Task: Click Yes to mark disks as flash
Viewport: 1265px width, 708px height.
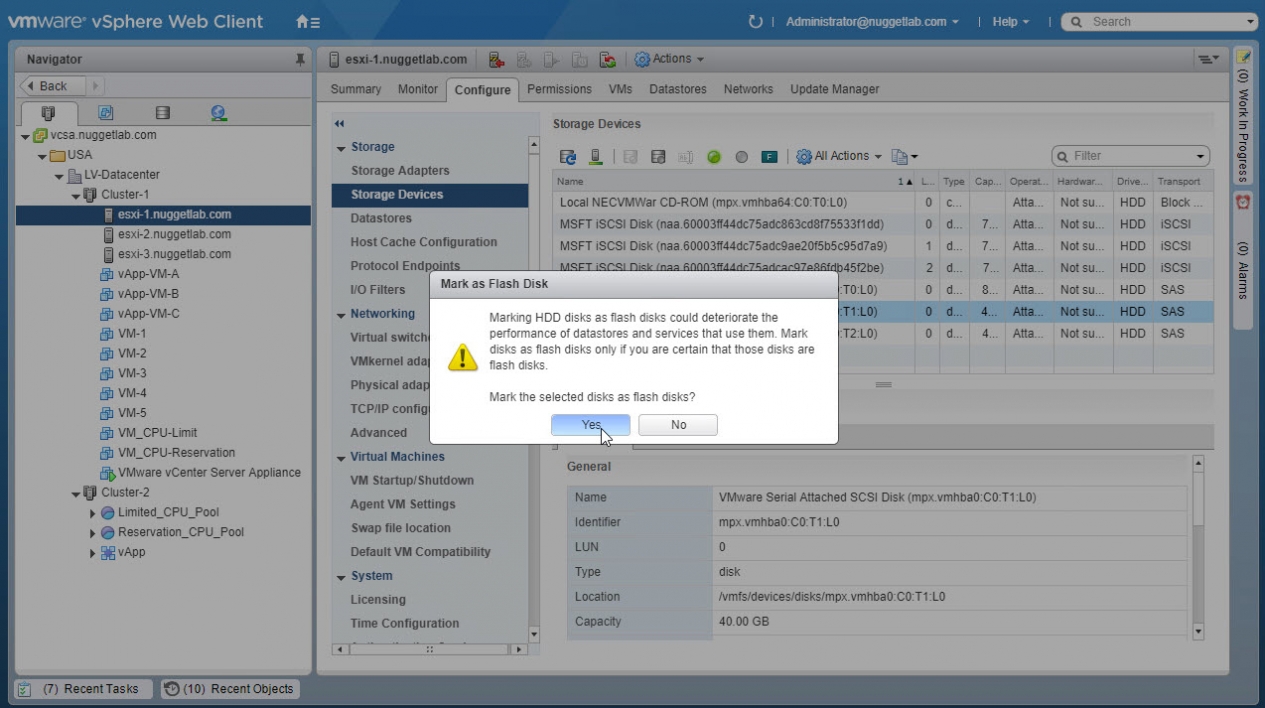Action: point(590,425)
